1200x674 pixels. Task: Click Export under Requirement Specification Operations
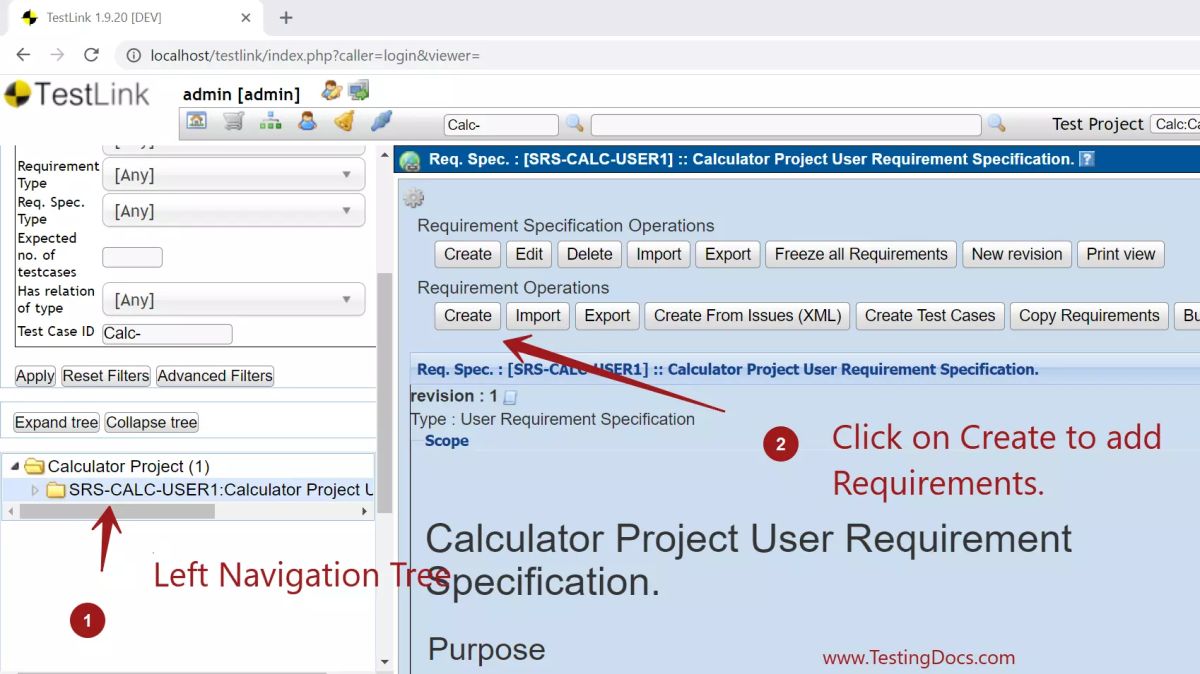tap(728, 254)
